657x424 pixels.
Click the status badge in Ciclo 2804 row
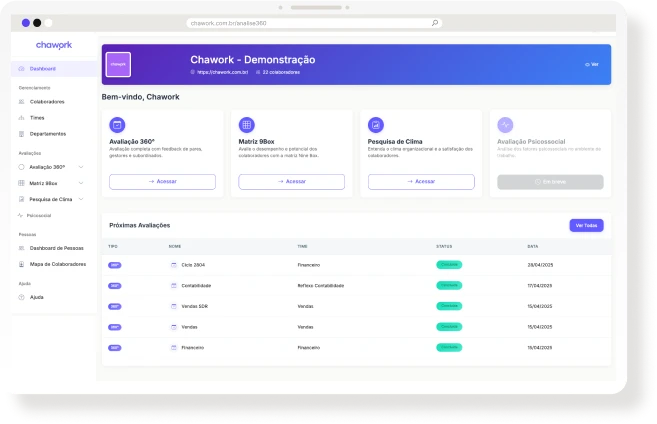[449, 265]
